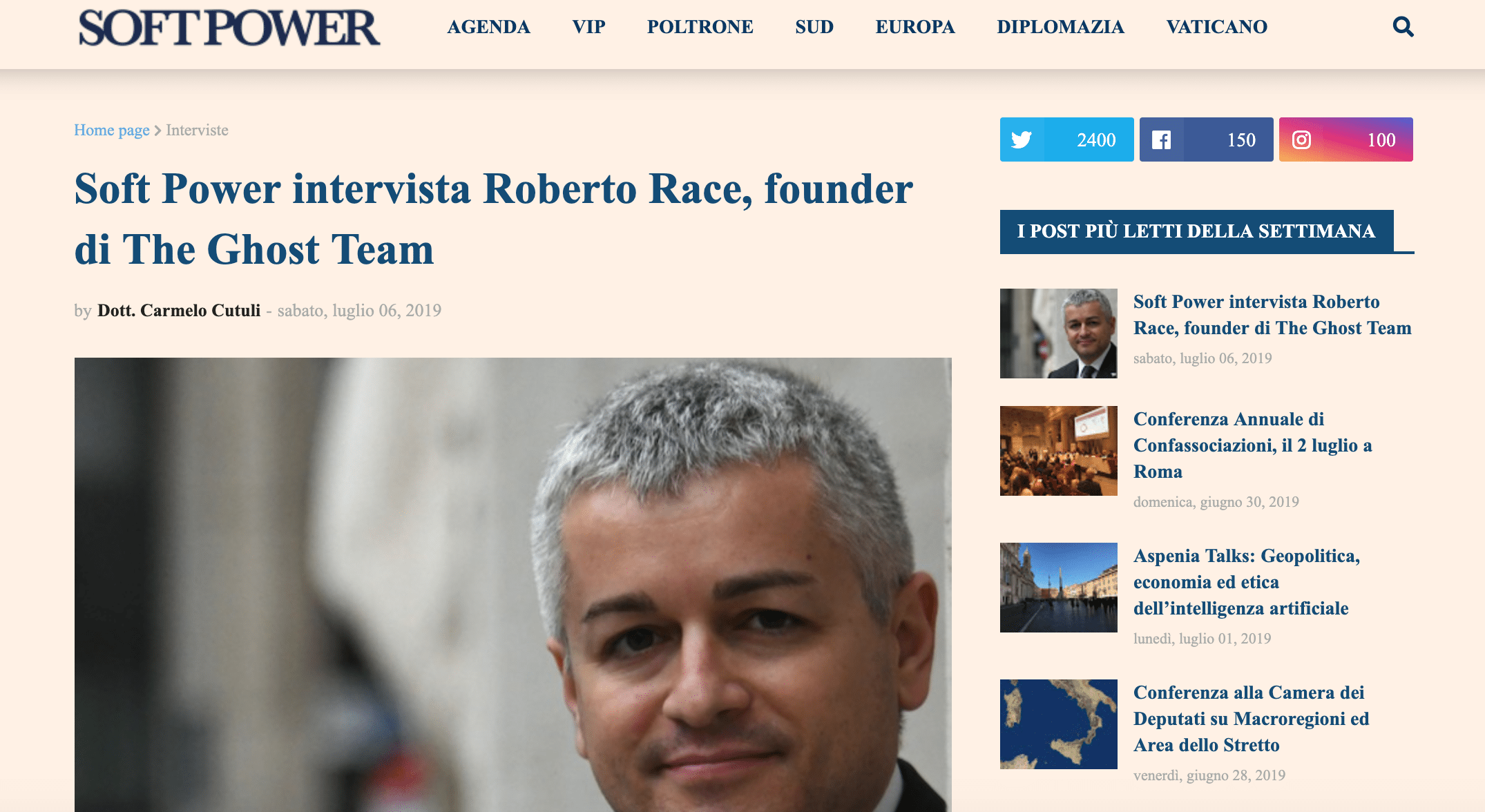
Task: Open the AGENDA menu item
Action: coord(488,27)
